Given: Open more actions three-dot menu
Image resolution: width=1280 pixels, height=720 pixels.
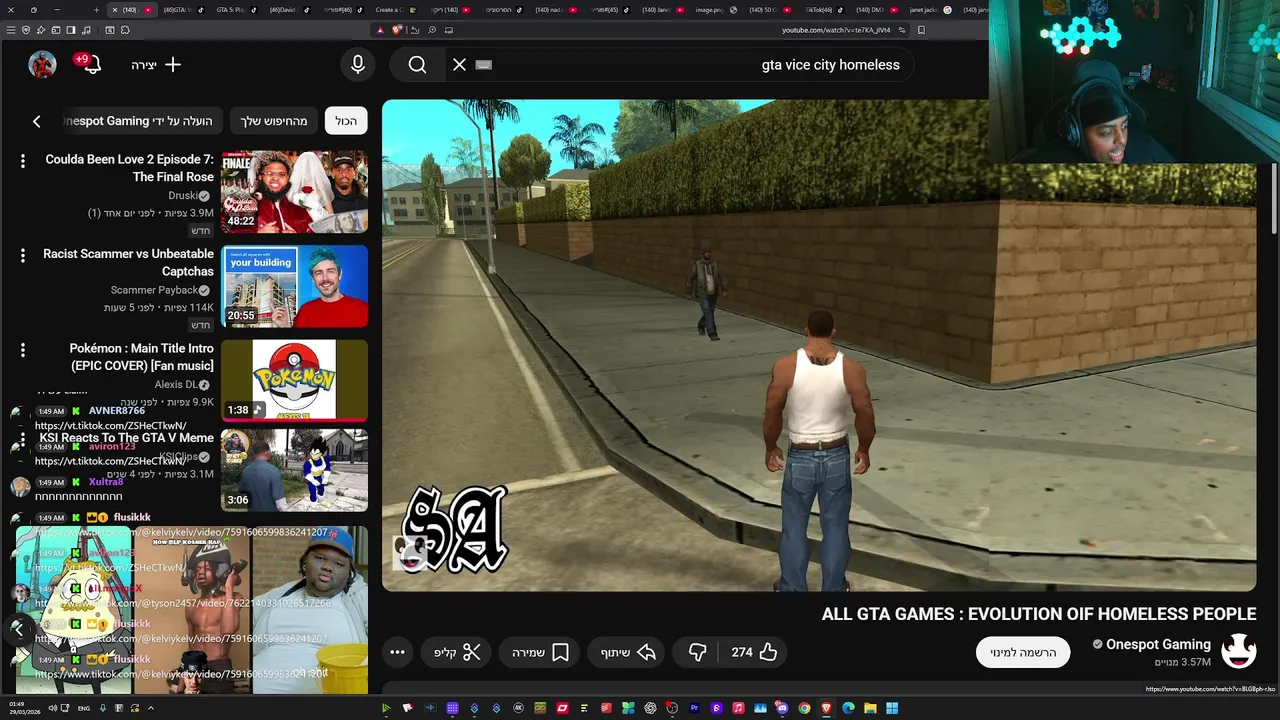Looking at the screenshot, I should 397,652.
